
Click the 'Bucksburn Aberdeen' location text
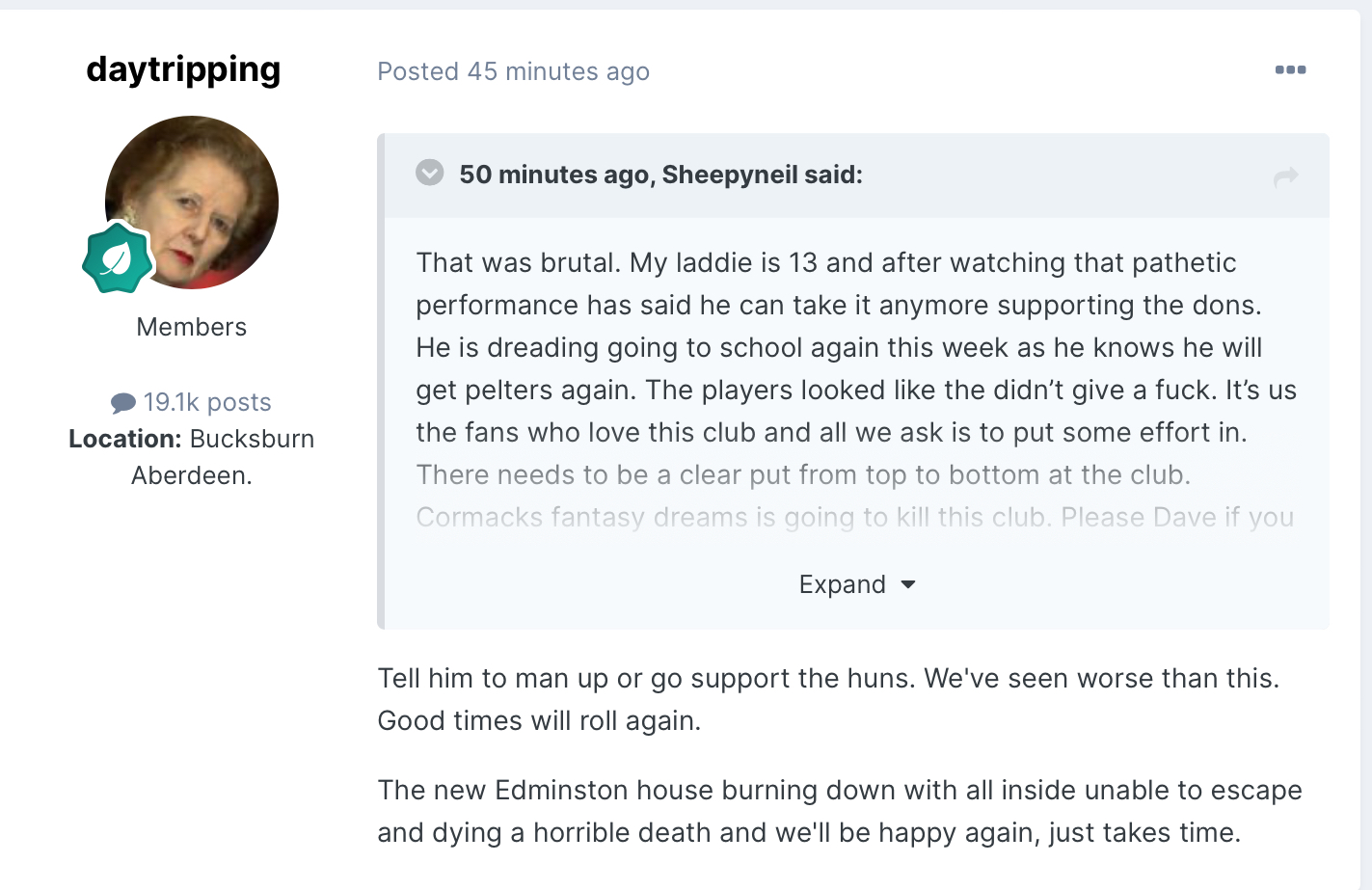click(x=251, y=440)
